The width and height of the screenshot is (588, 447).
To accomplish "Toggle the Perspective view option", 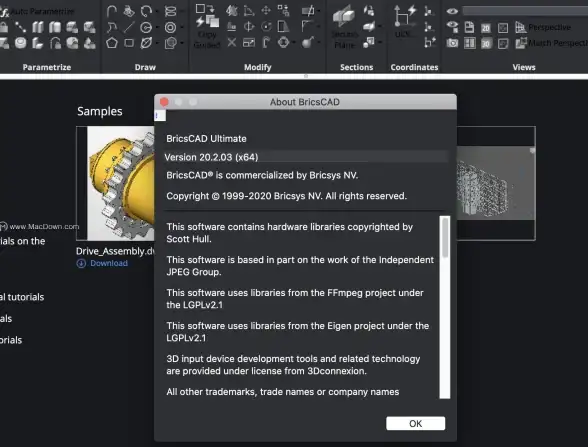I will point(543,27).
